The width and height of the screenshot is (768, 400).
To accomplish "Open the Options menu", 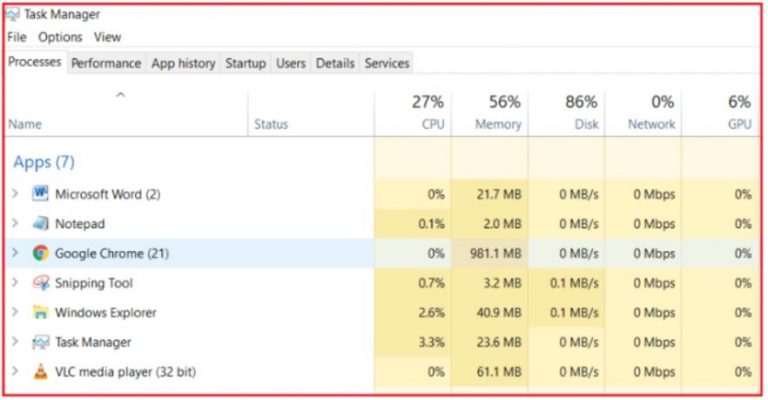I will click(x=60, y=37).
